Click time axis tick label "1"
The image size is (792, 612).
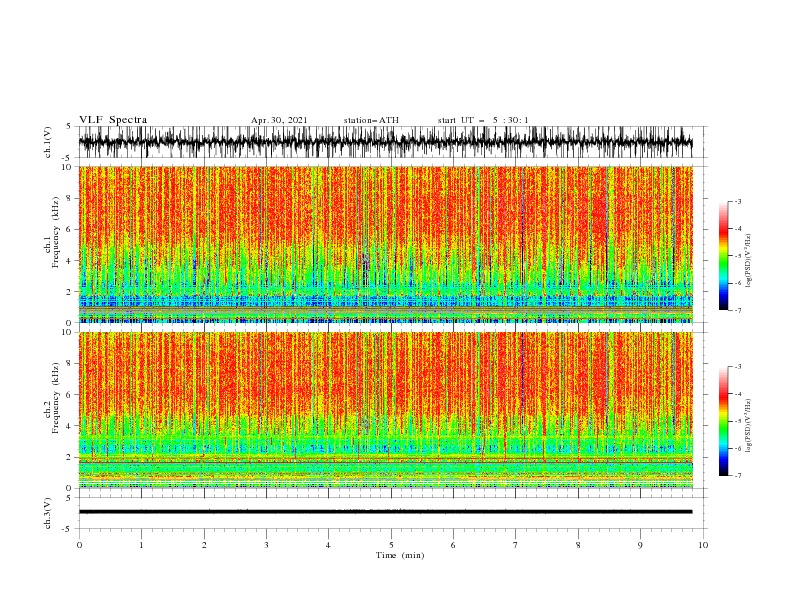(141, 545)
